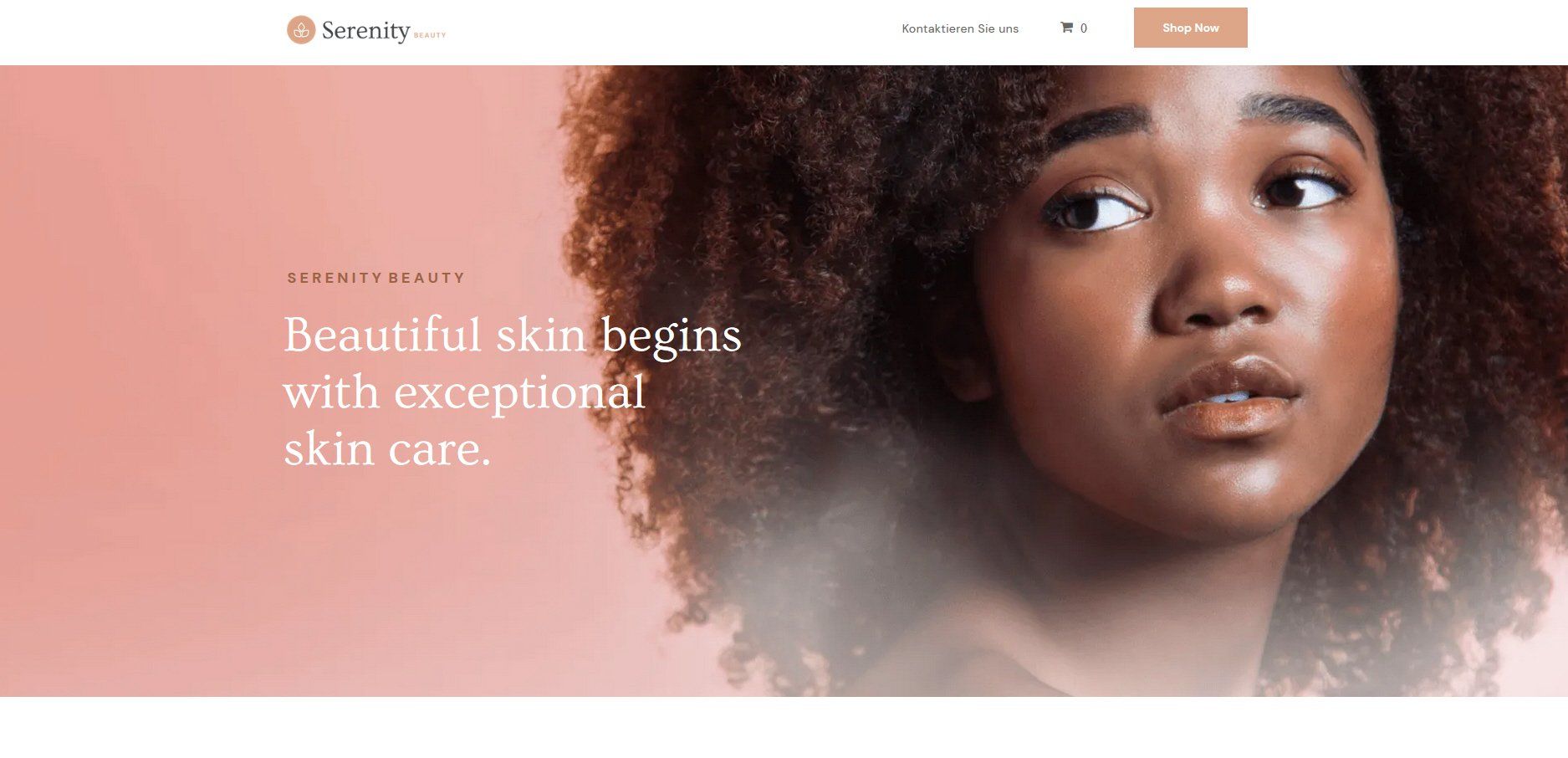1568x758 pixels.
Task: Click the 'Beautiful skin begins' headline line
Action: click(x=513, y=335)
